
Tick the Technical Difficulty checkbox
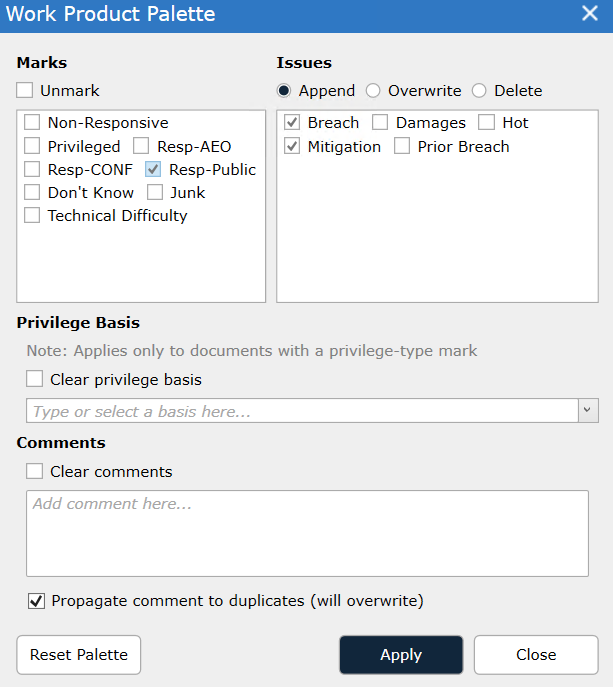coord(32,216)
